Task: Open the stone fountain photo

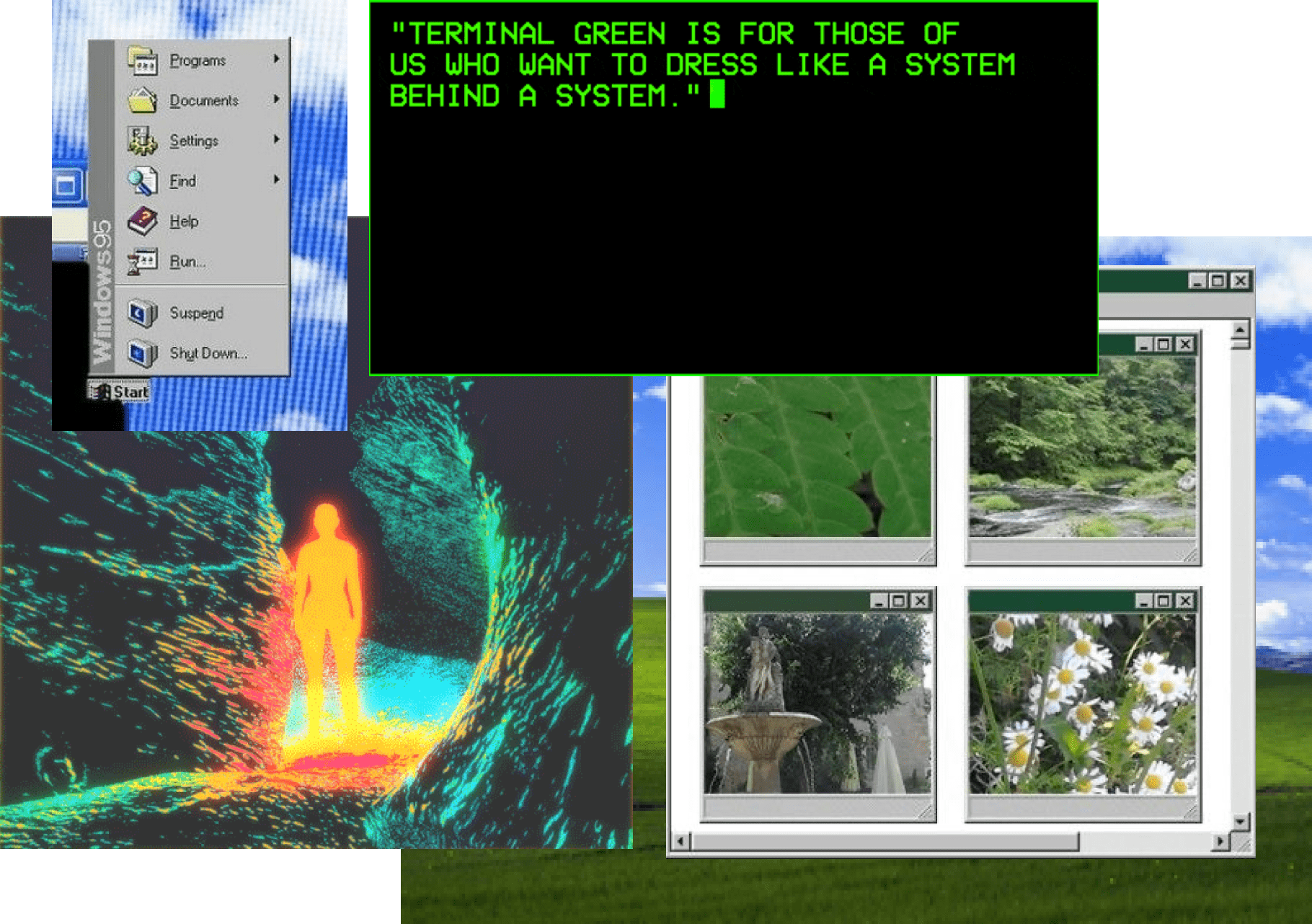Action: point(817,703)
